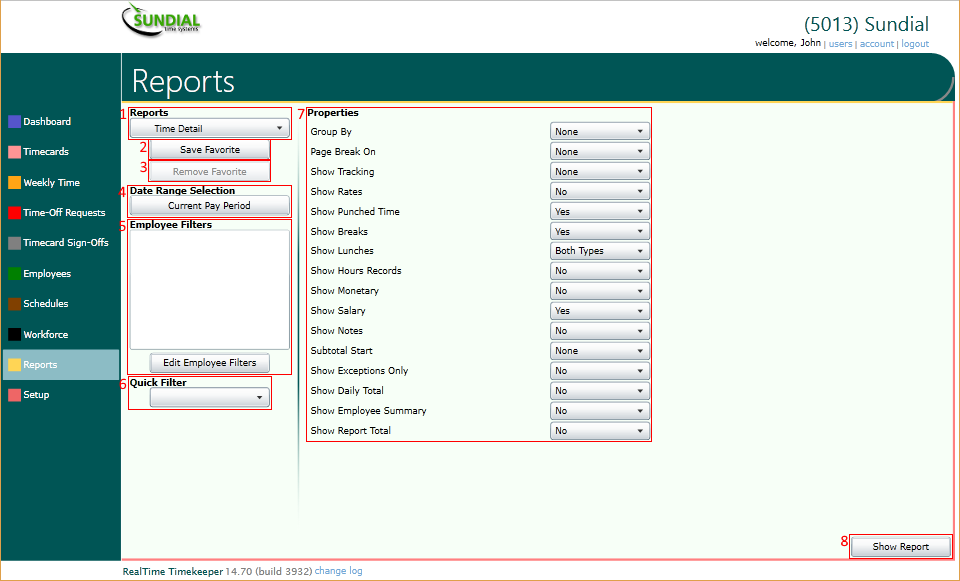Click the gray Timecard Sign-Offs square icon
The image size is (960, 581).
point(15,243)
